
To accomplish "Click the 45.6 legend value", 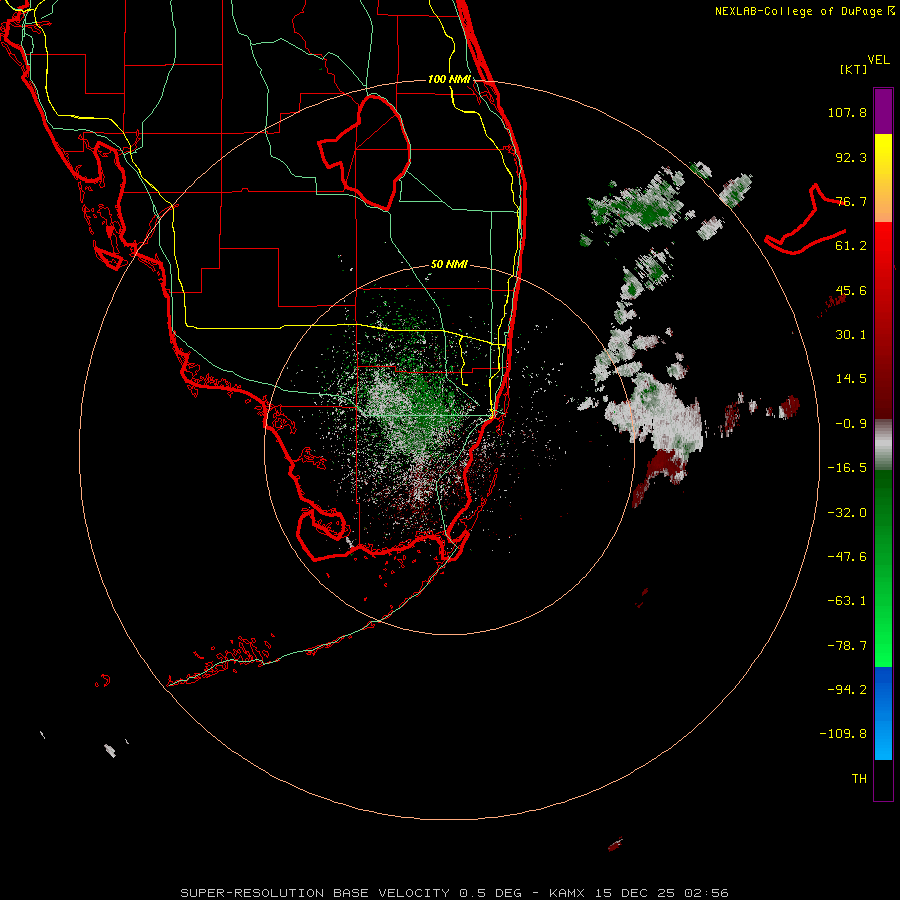I will [x=851, y=290].
